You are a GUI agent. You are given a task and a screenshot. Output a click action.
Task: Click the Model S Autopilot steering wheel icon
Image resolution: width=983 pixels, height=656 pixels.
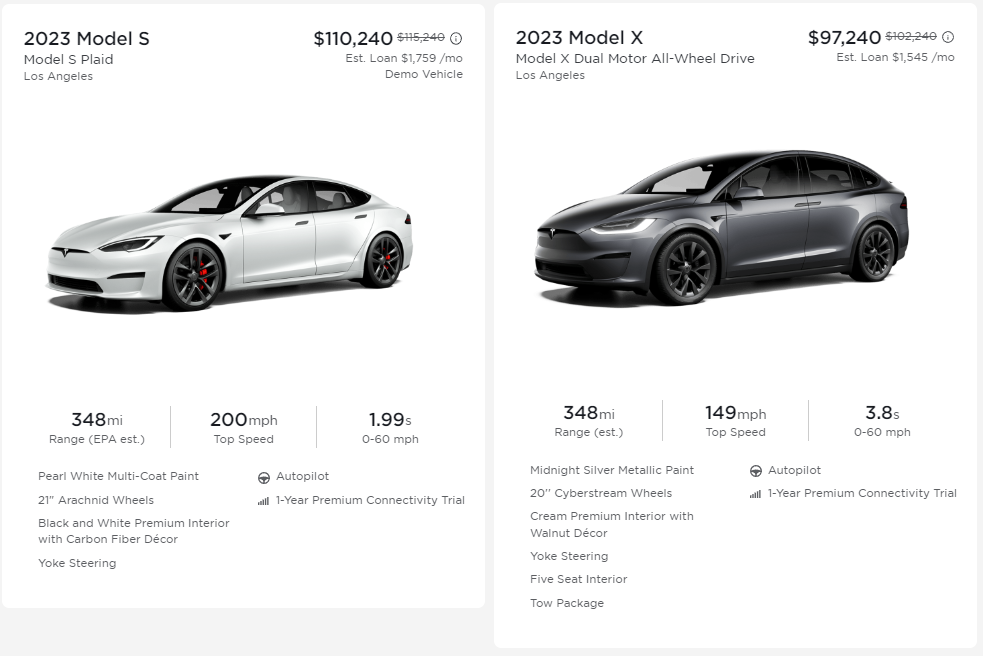264,477
